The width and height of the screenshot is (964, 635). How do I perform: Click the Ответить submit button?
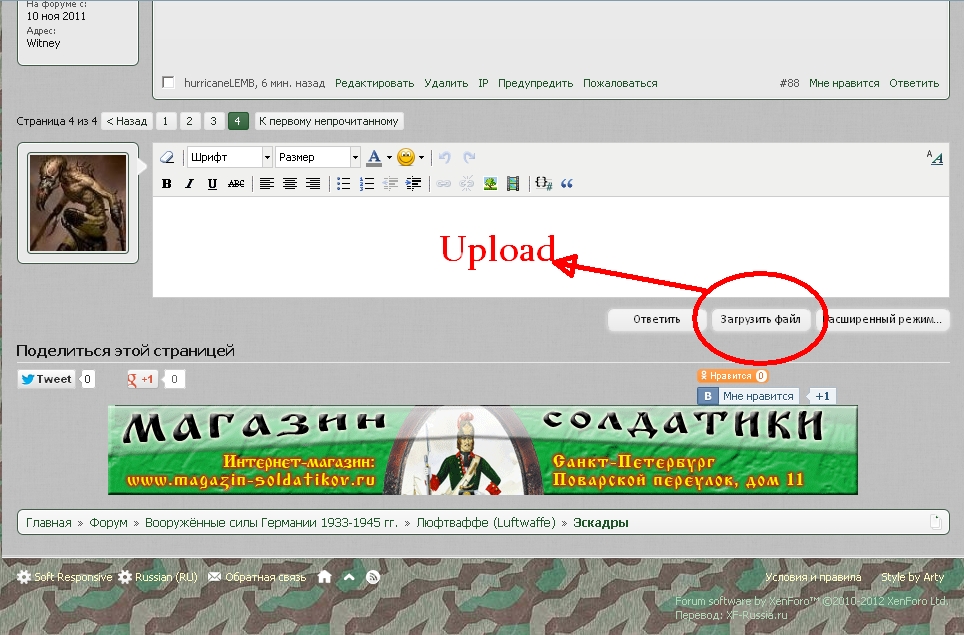click(657, 319)
